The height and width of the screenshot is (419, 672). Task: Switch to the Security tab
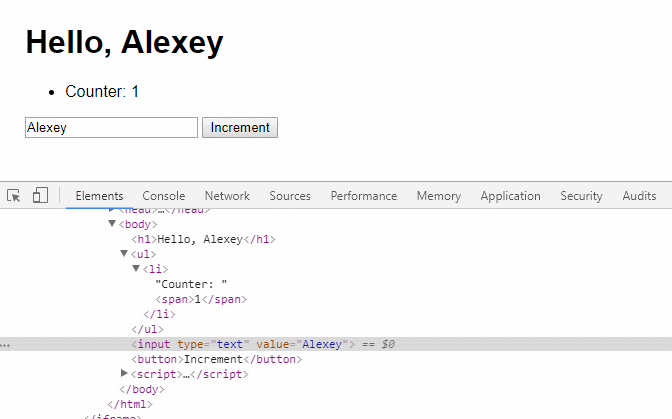[581, 196]
